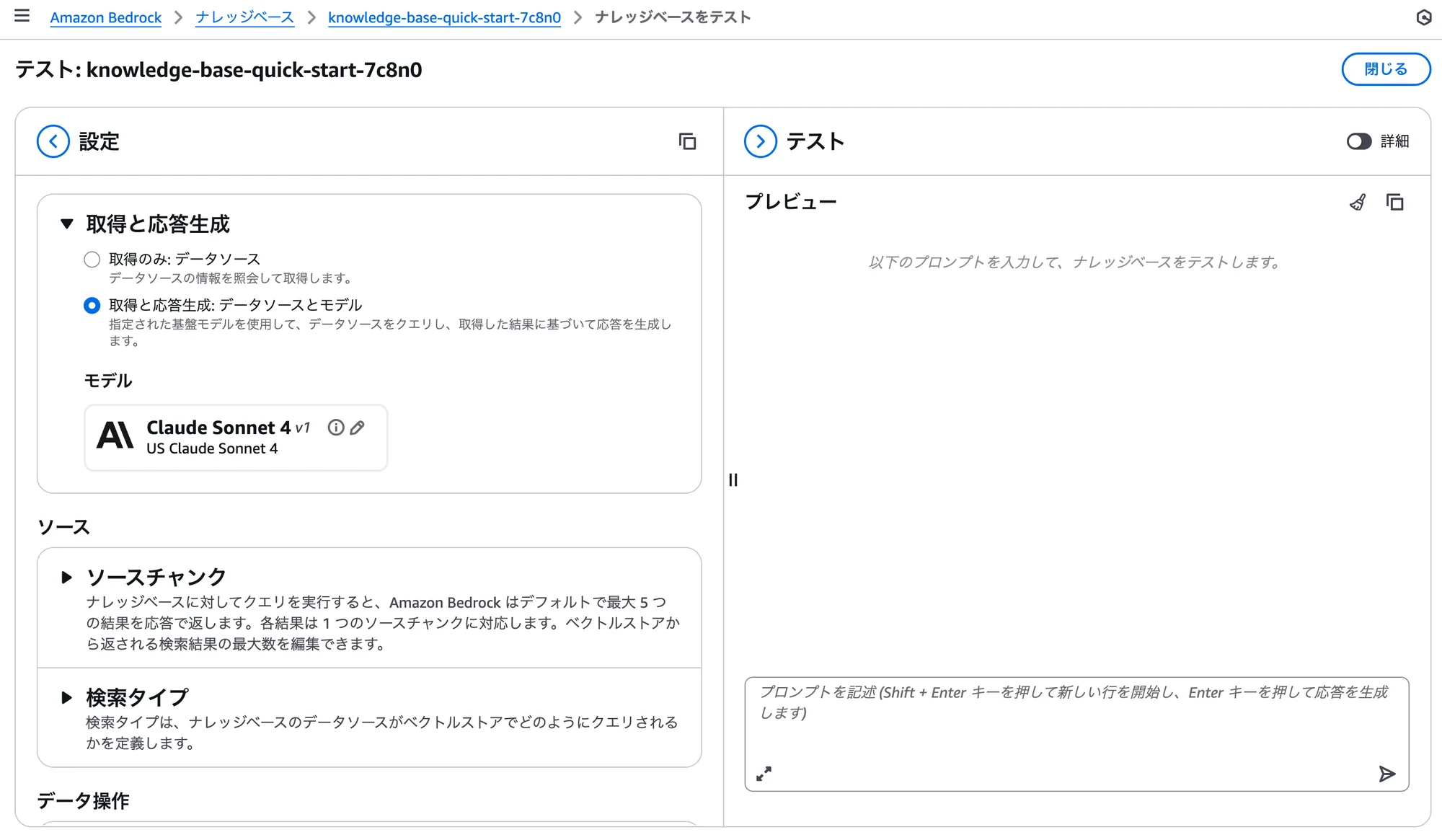This screenshot has width=1442, height=840.
Task: Collapse the 設定 panel using its chevron
Action: (52, 141)
